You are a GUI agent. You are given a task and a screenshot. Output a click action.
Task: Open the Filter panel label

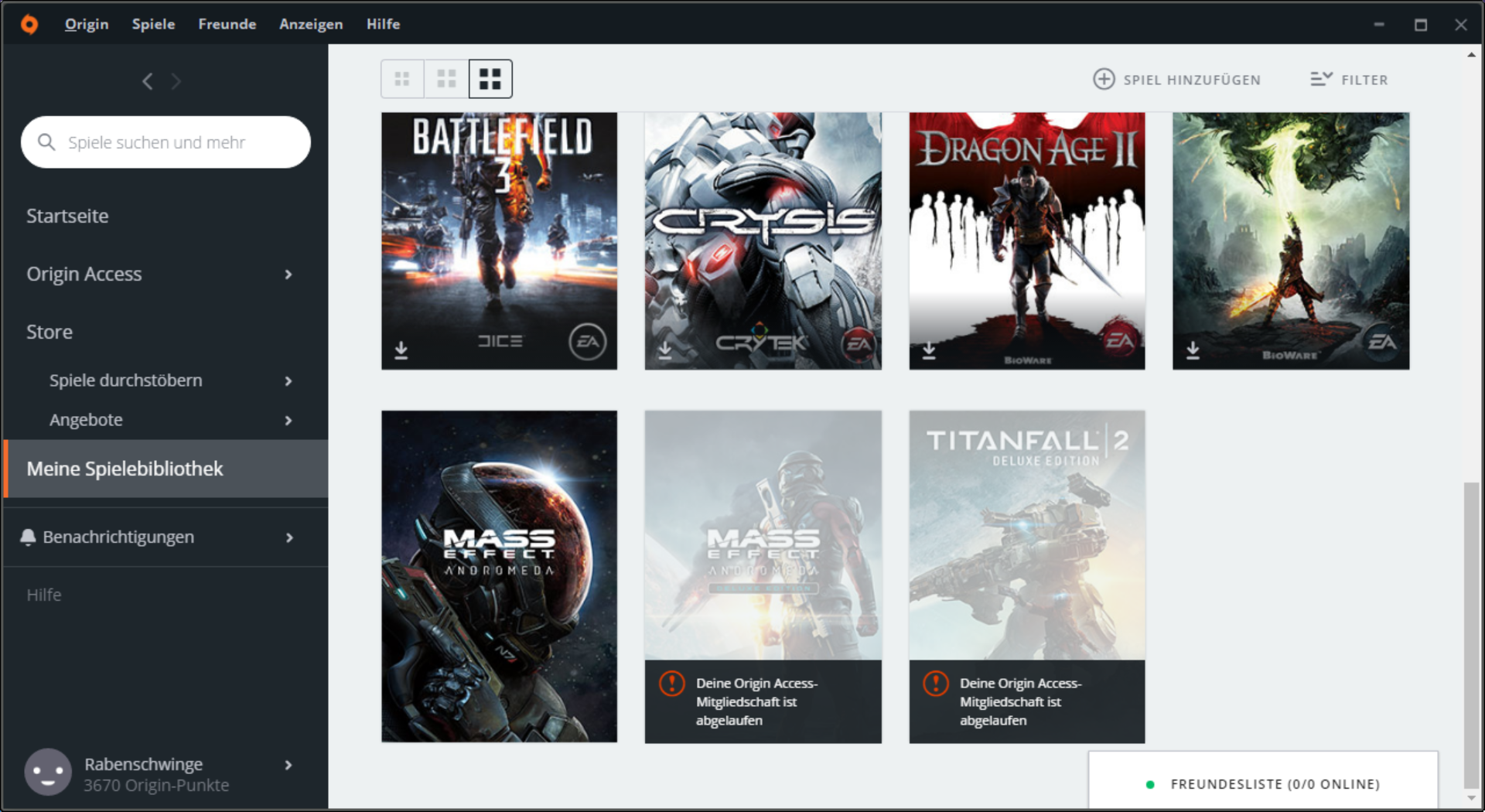(1364, 80)
